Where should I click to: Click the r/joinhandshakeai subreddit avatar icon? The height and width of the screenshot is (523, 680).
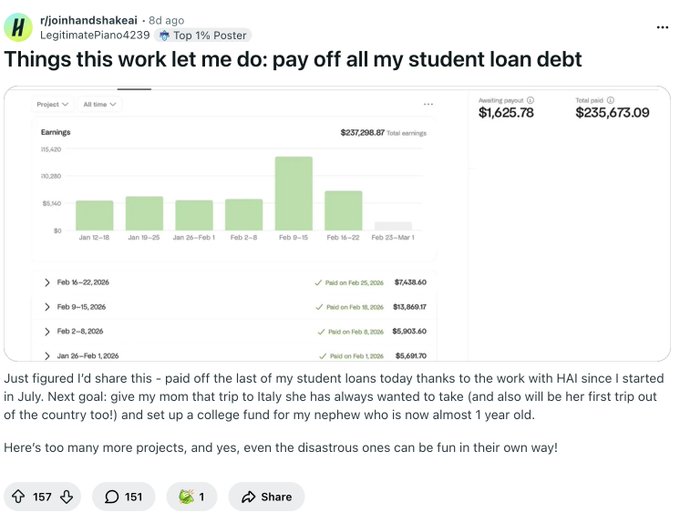coord(18,27)
